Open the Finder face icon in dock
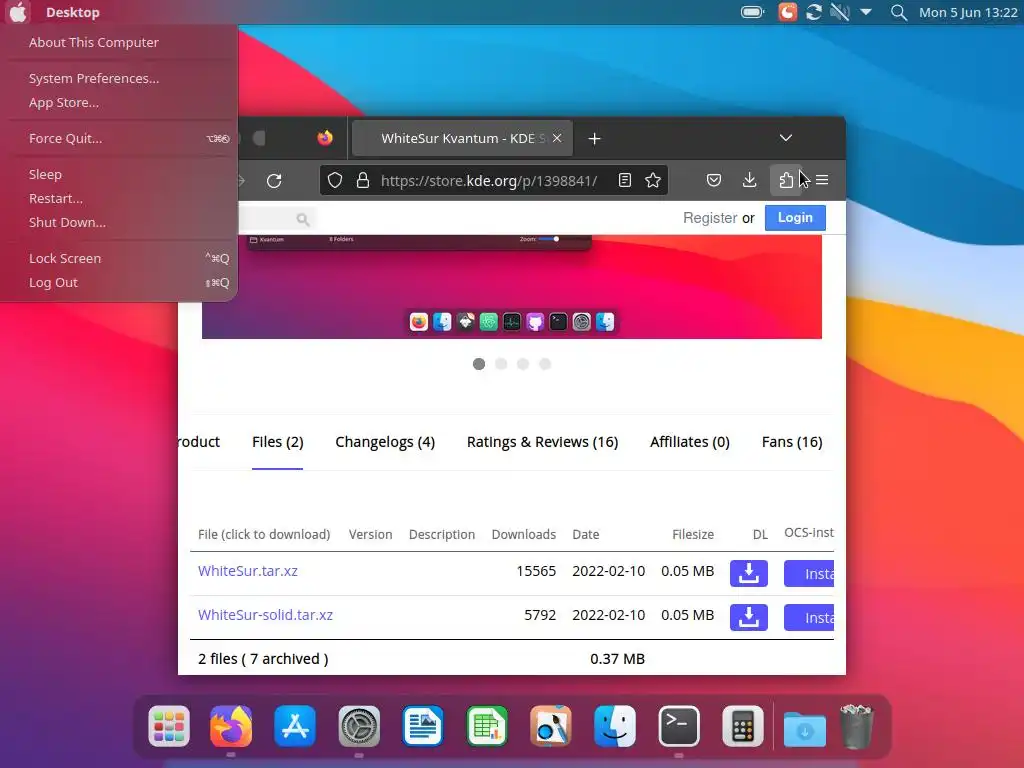The height and width of the screenshot is (768, 1024). [615, 726]
